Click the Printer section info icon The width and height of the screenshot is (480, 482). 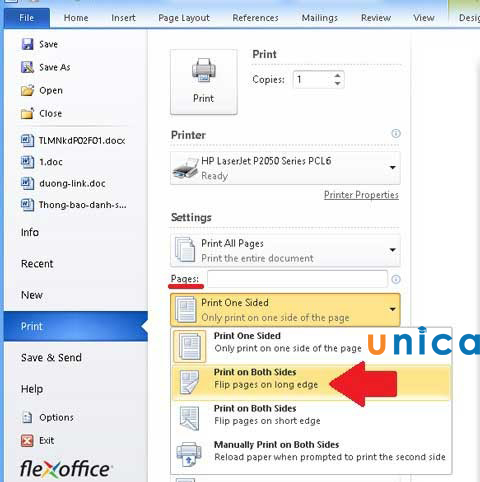(396, 134)
